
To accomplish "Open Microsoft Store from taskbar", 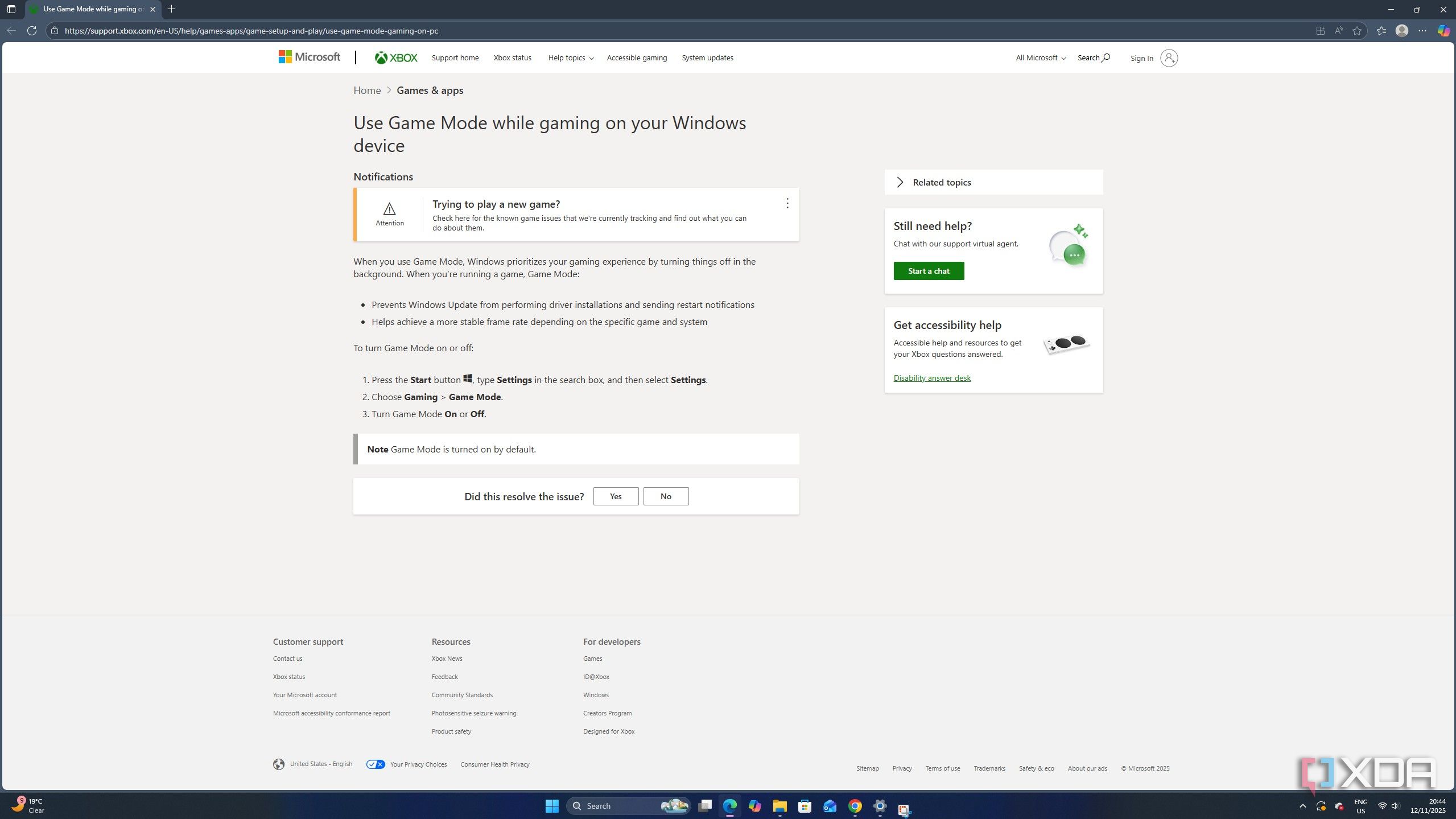I will coord(805,806).
